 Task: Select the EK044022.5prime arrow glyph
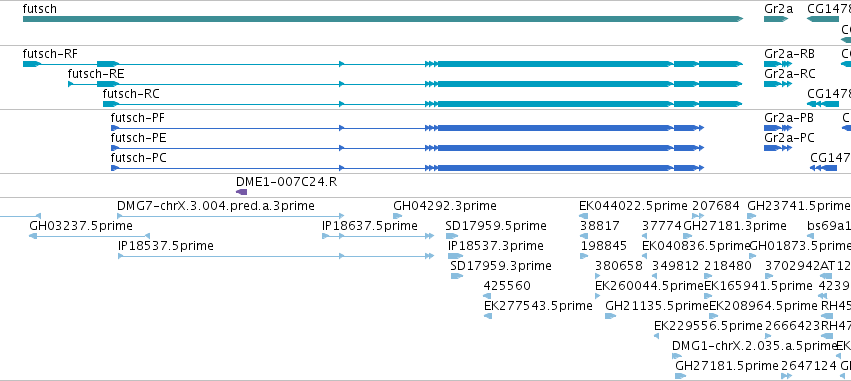tap(583, 216)
